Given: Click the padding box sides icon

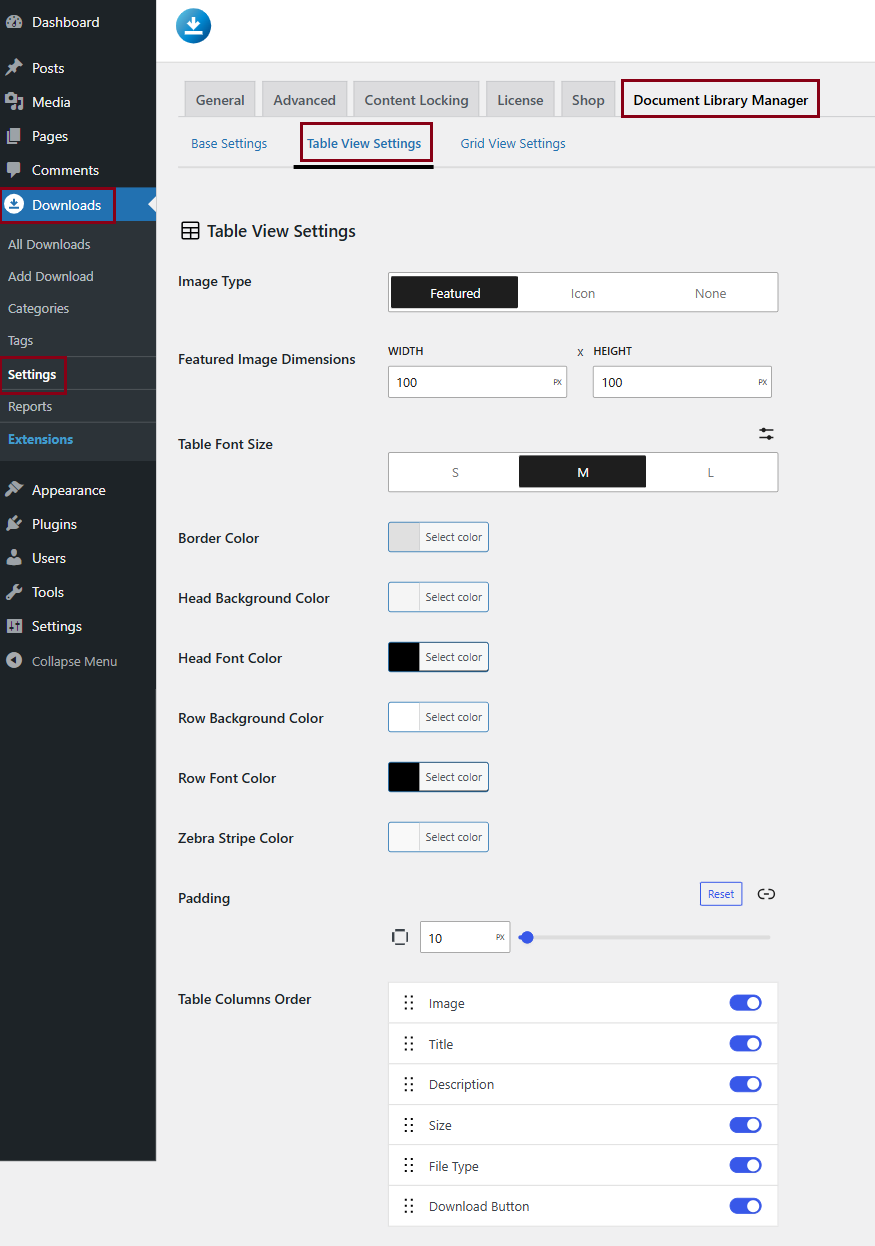Looking at the screenshot, I should point(400,938).
